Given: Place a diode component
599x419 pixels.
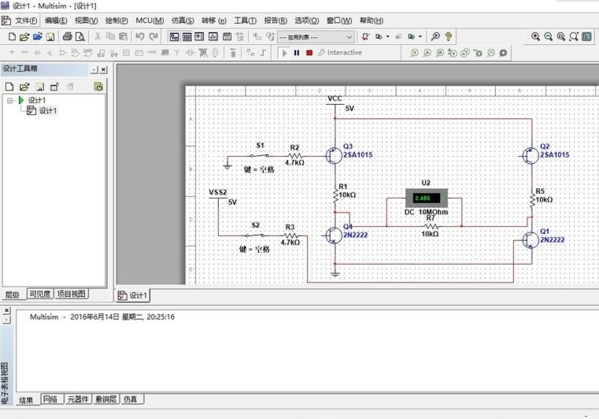Looking at the screenshot, I should point(37,52).
